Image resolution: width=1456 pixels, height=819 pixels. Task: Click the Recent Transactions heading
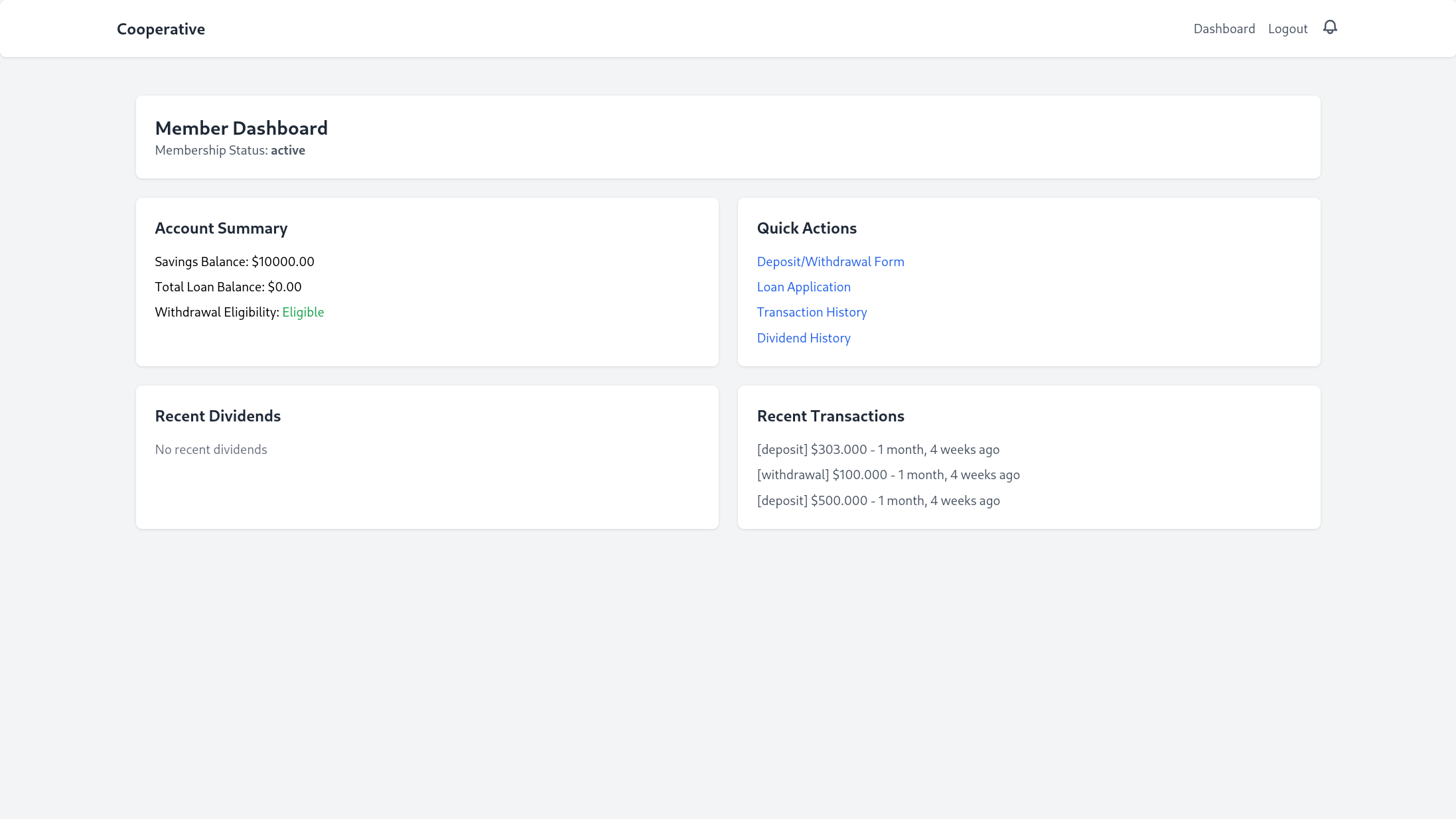coord(830,416)
